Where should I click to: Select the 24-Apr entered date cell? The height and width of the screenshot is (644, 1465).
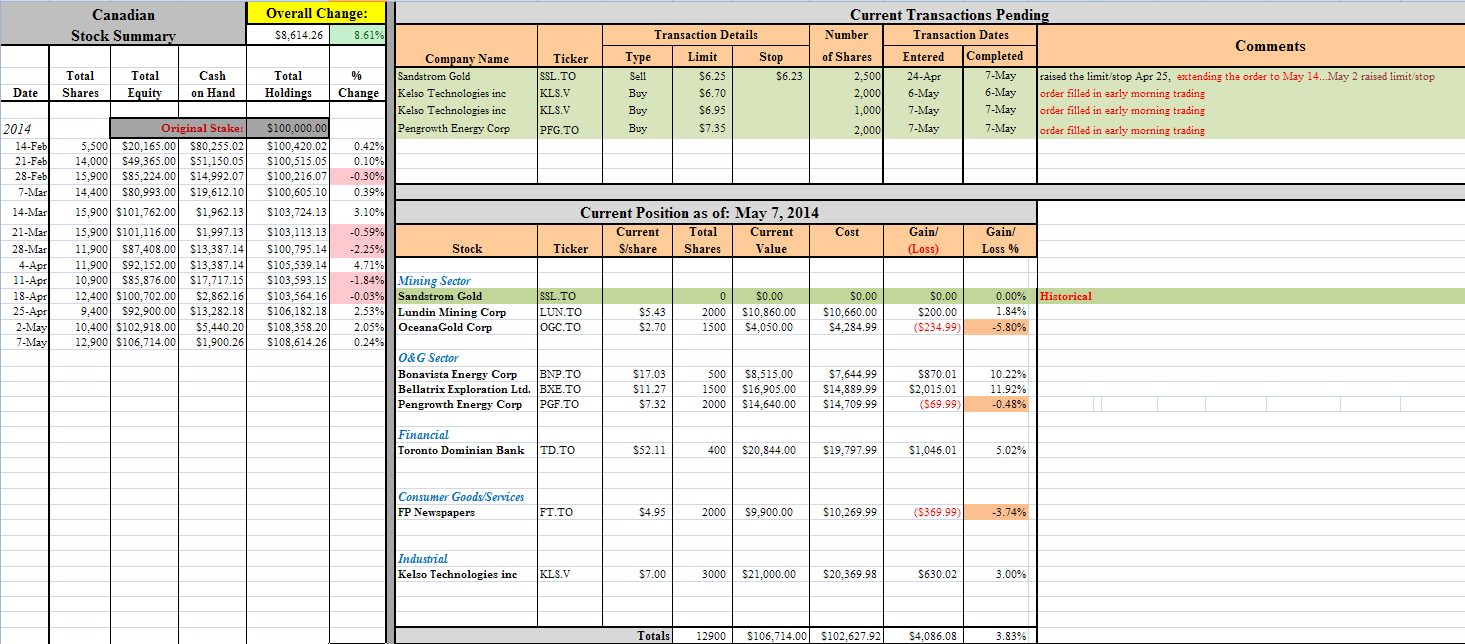click(923, 76)
